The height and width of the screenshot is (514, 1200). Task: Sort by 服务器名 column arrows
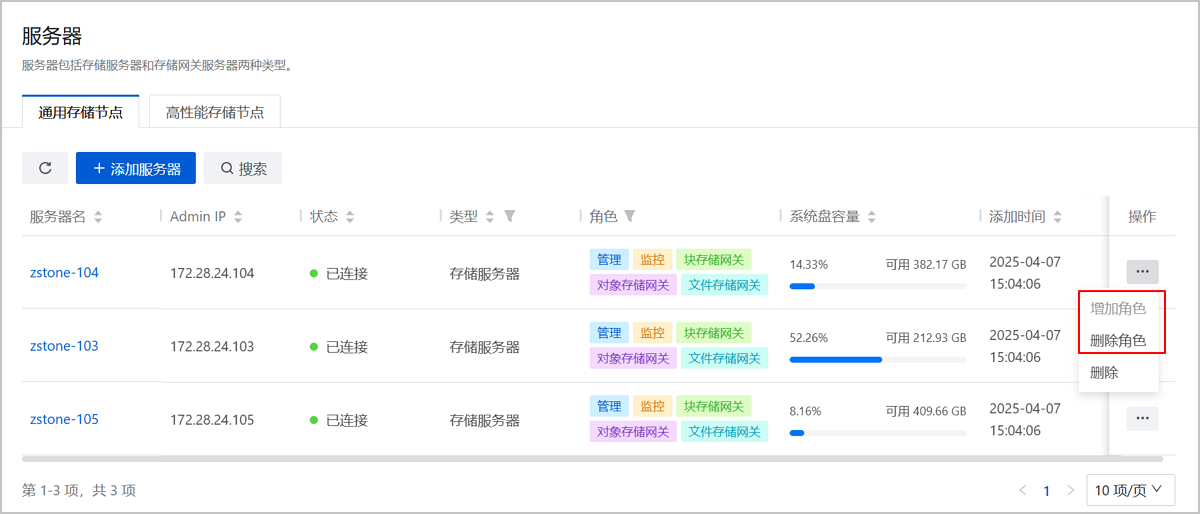point(98,217)
